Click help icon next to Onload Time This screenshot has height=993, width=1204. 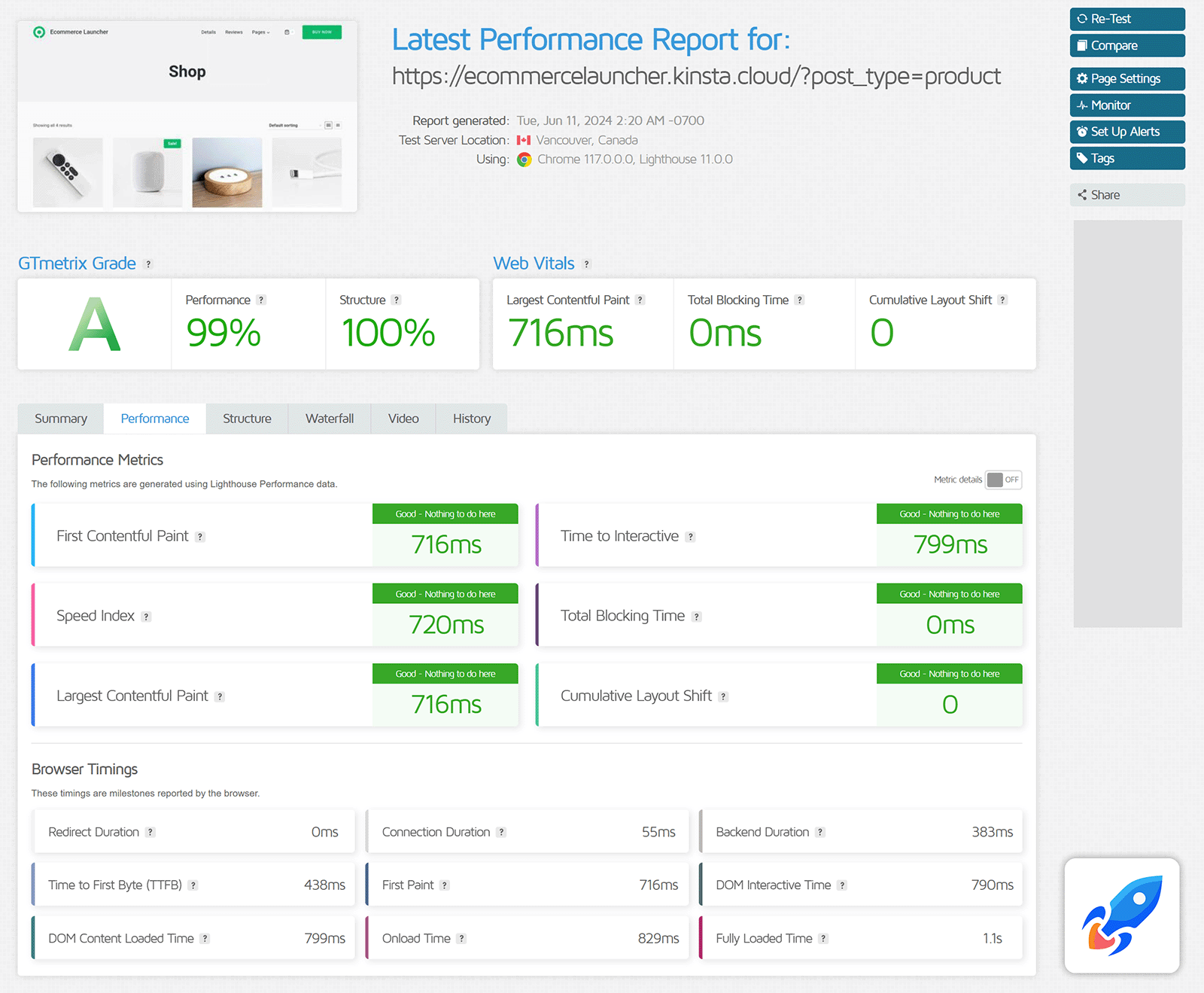[x=461, y=939]
